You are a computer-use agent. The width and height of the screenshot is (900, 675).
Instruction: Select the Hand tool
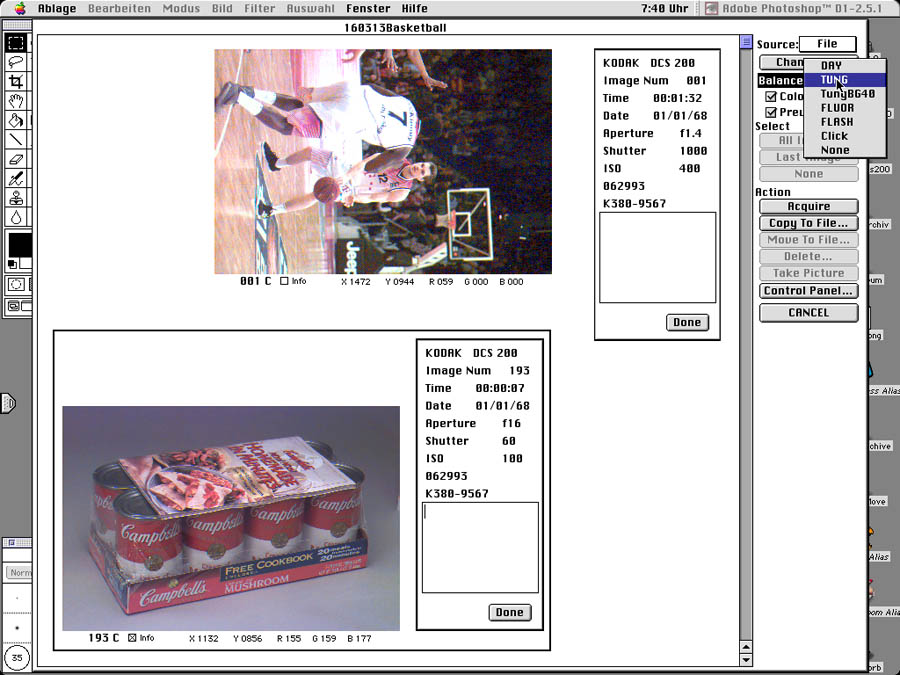pyautogui.click(x=16, y=101)
